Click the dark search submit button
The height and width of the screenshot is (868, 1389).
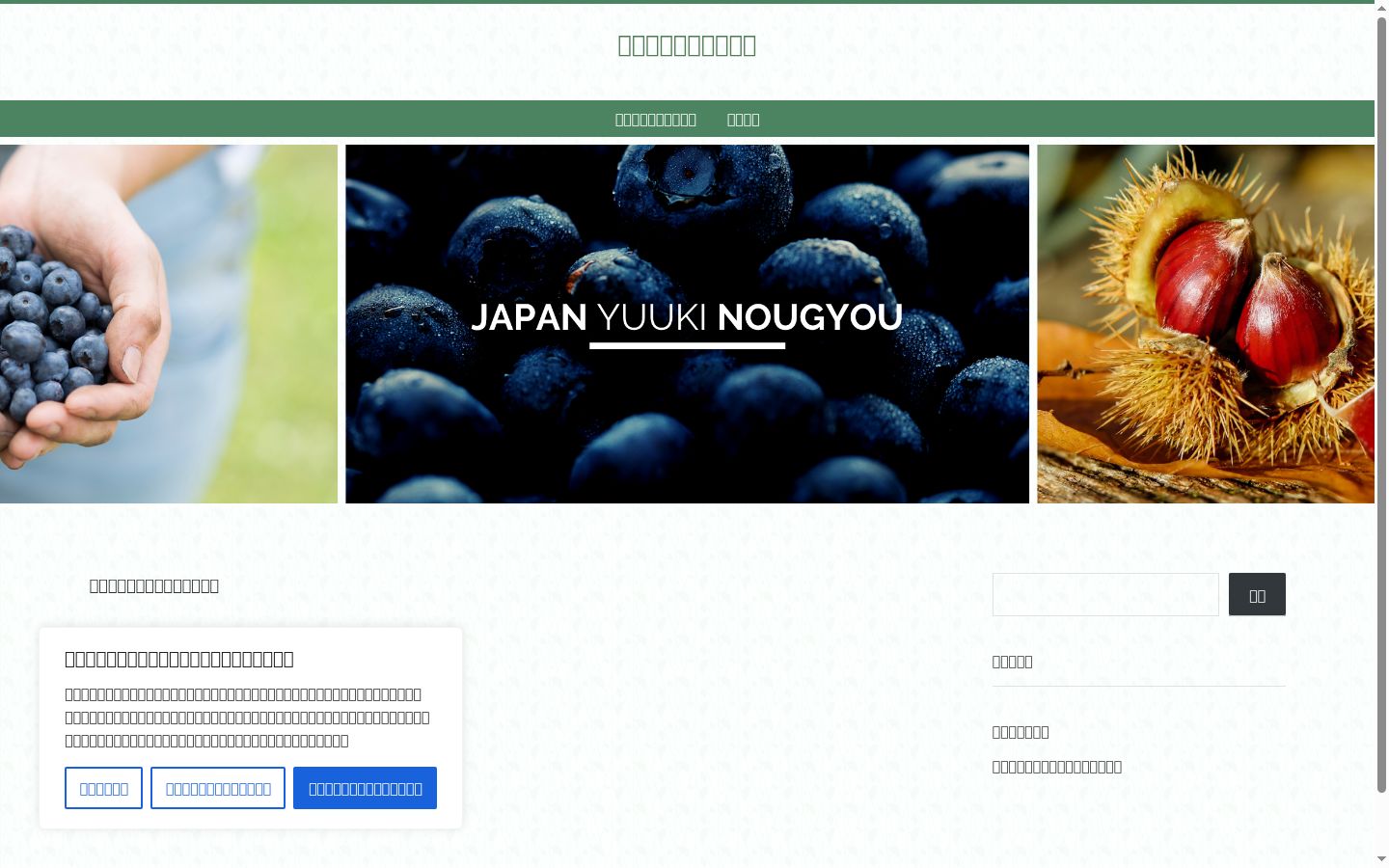point(1257,594)
